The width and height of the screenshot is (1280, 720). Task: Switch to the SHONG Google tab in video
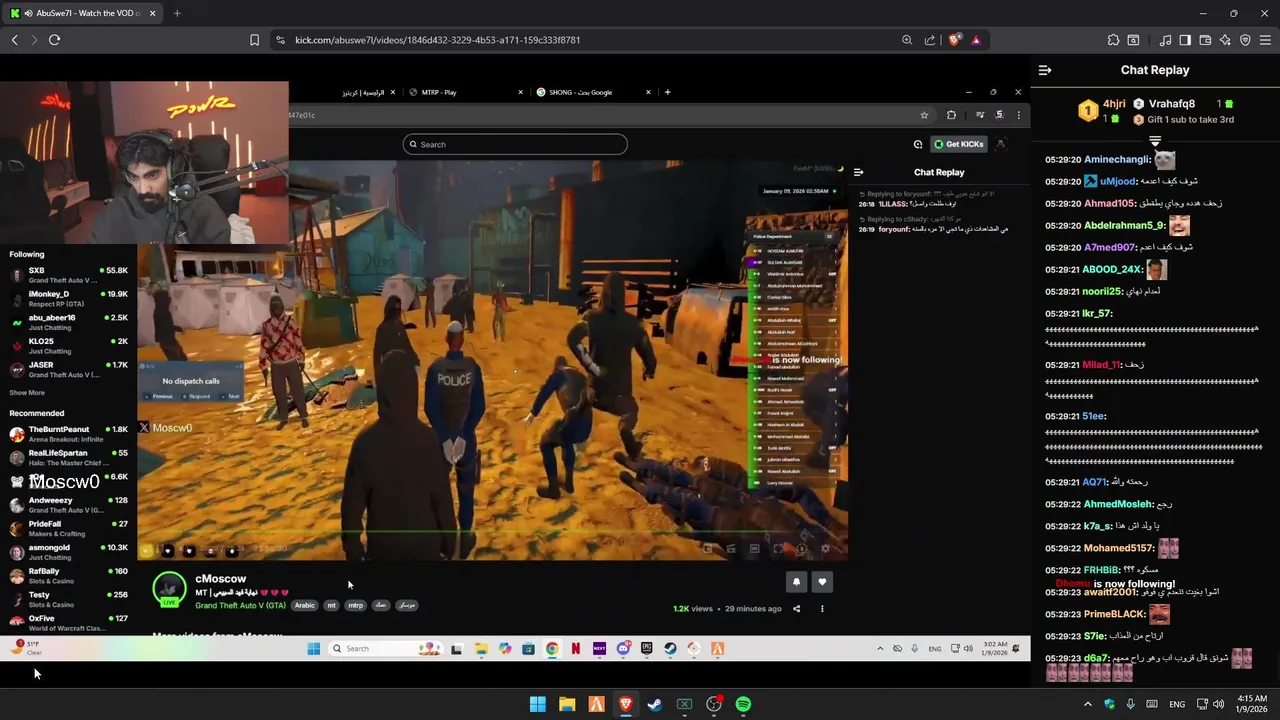[x=593, y=92]
